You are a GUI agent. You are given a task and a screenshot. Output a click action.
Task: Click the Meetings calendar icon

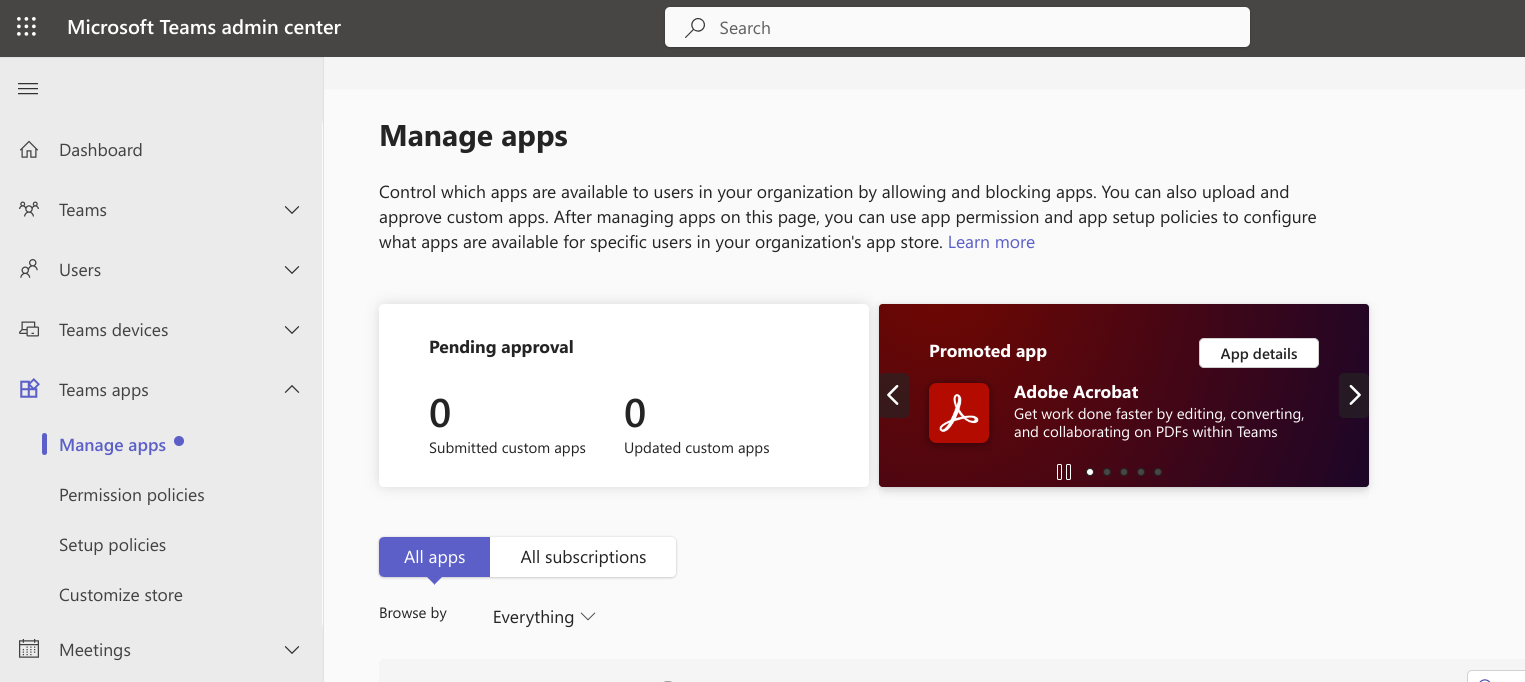[x=29, y=650]
